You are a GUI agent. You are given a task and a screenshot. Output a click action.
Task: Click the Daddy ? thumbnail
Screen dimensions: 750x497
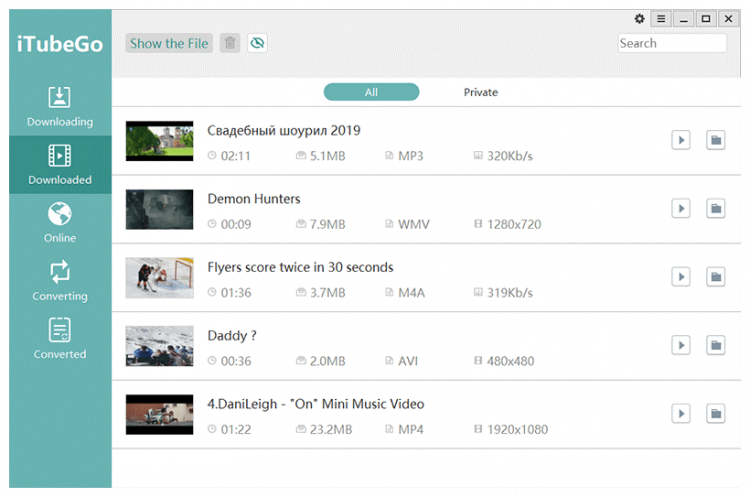pyautogui.click(x=160, y=346)
